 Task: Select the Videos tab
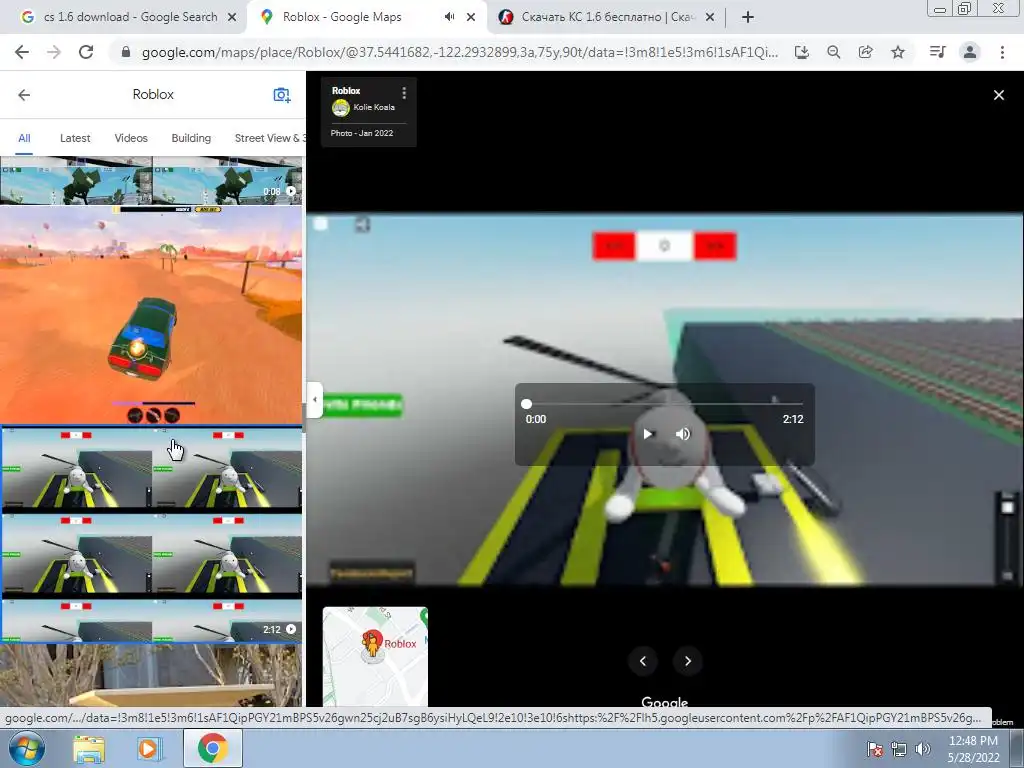[x=131, y=138]
